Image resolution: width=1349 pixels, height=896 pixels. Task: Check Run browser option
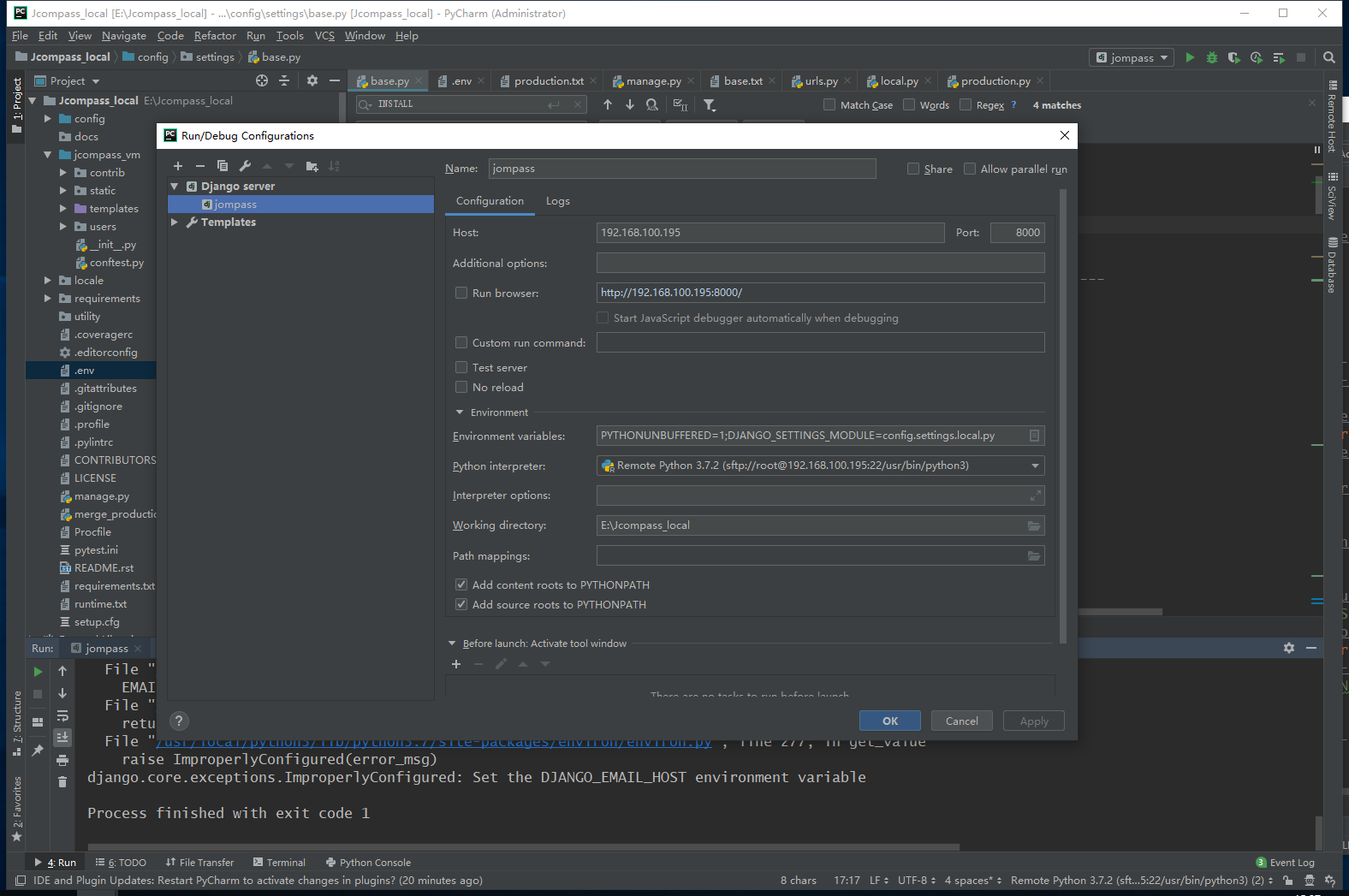[x=461, y=293]
